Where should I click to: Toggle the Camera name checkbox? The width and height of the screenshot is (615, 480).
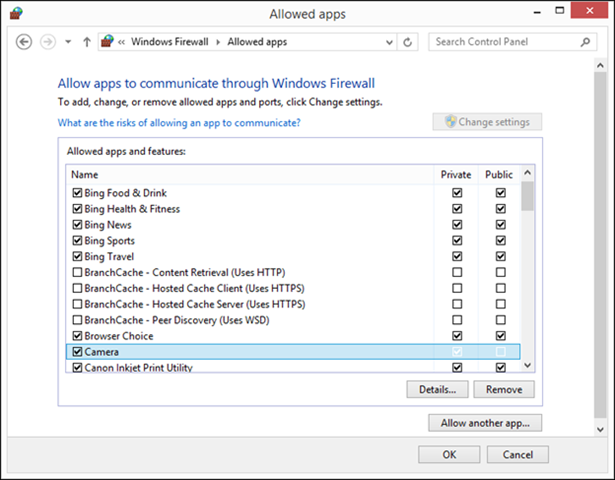coord(77,352)
